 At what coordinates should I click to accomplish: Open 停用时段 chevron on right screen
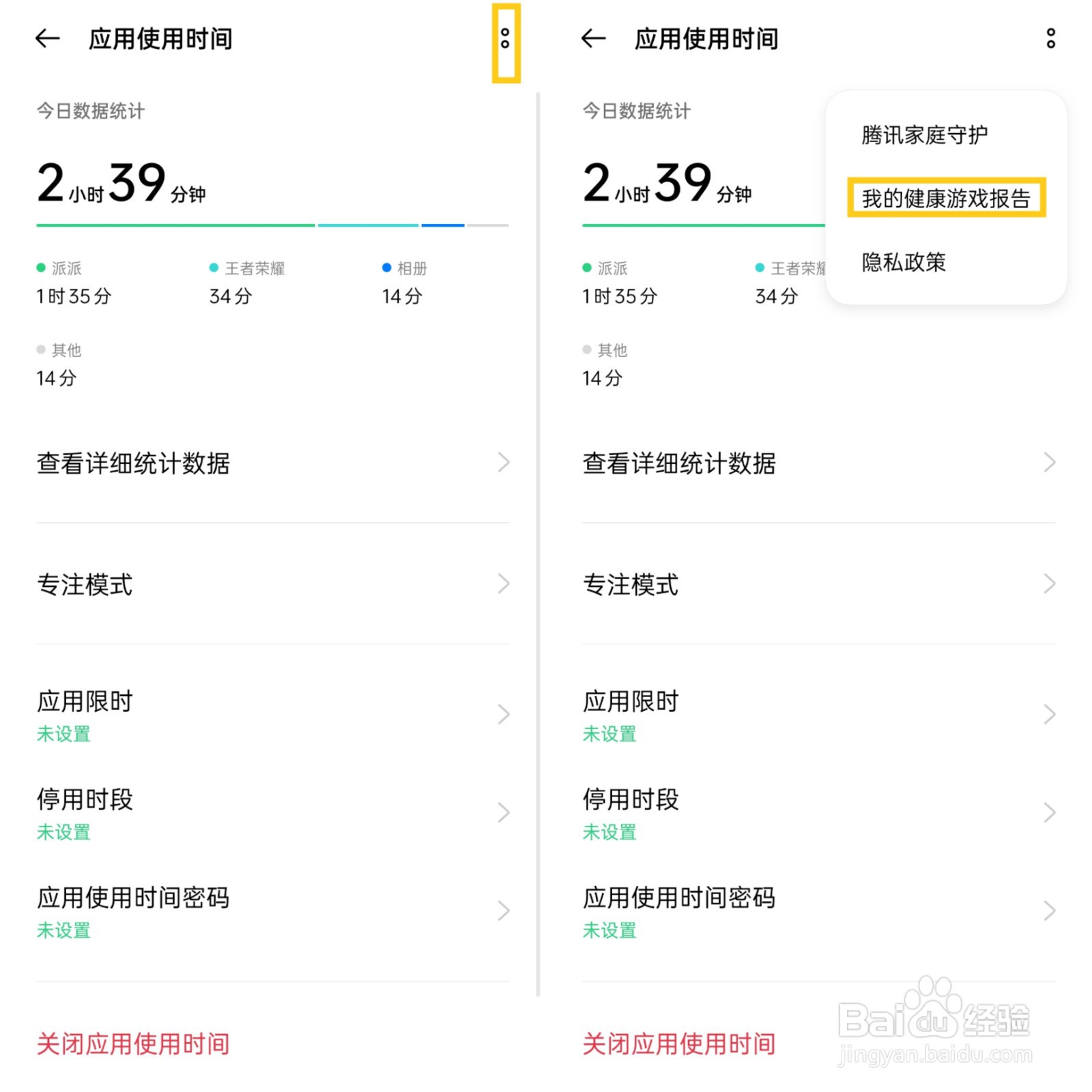[1050, 813]
